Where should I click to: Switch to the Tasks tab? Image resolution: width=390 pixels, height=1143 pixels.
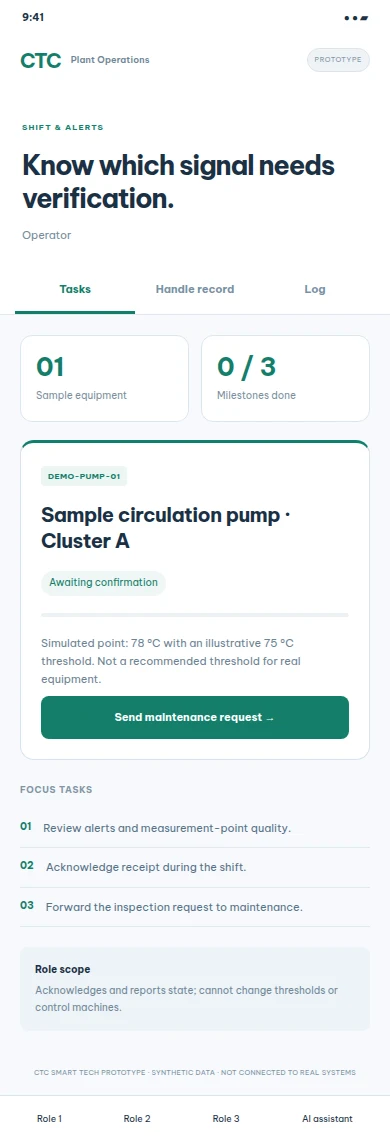75,289
